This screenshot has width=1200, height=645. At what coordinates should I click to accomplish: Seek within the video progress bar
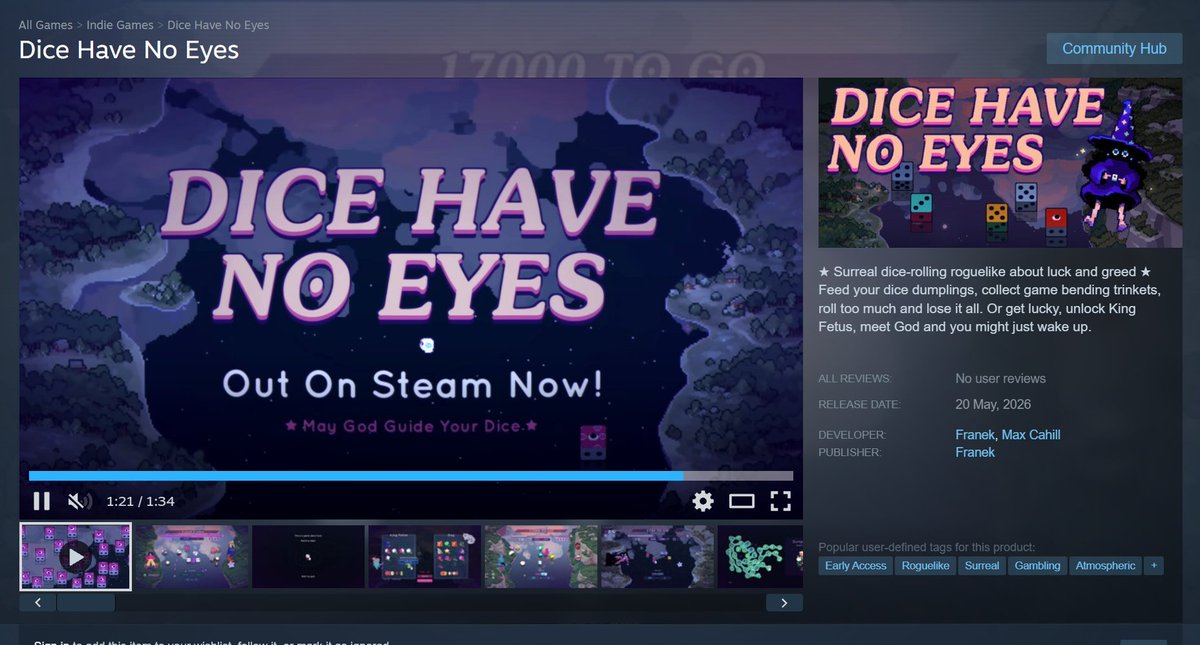(x=411, y=476)
